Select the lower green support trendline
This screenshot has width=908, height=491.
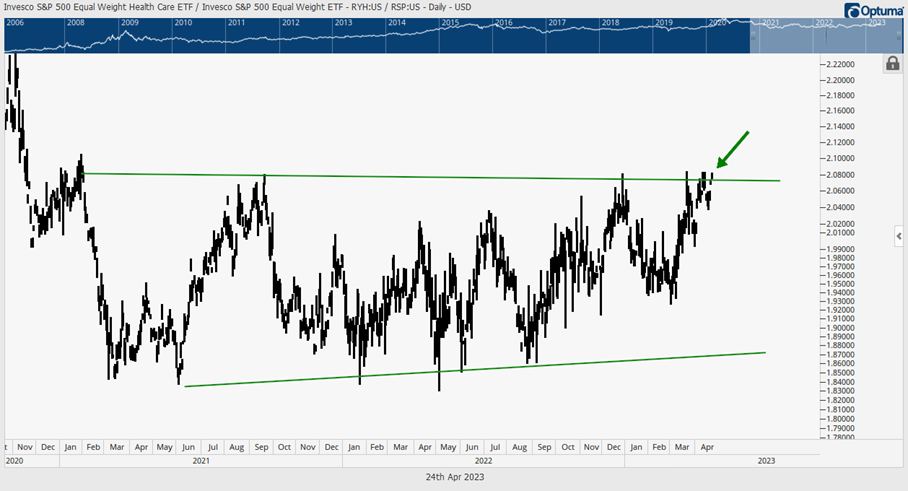coord(475,369)
